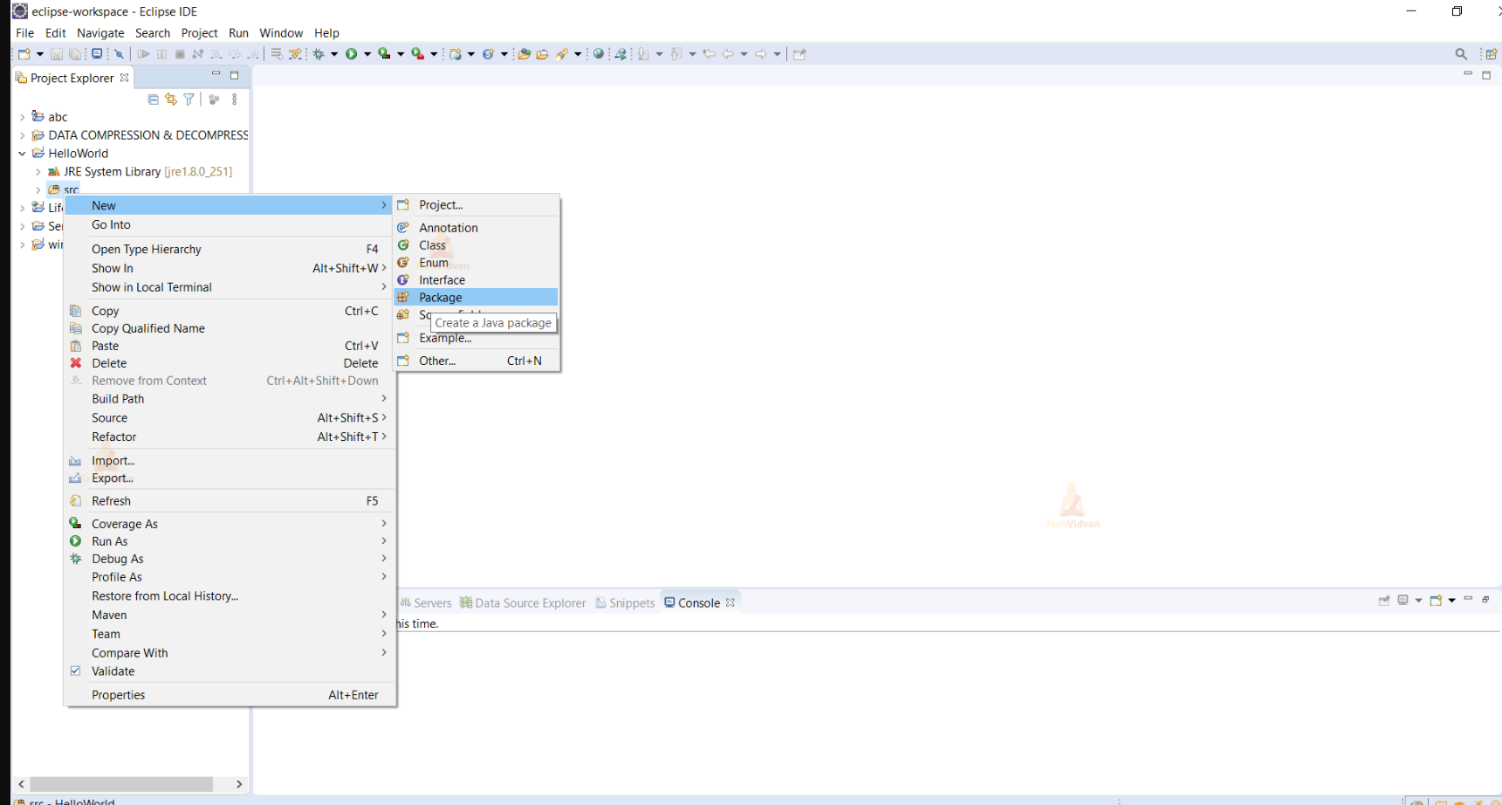Click the filter funnel icon in Project Explorer

click(188, 99)
